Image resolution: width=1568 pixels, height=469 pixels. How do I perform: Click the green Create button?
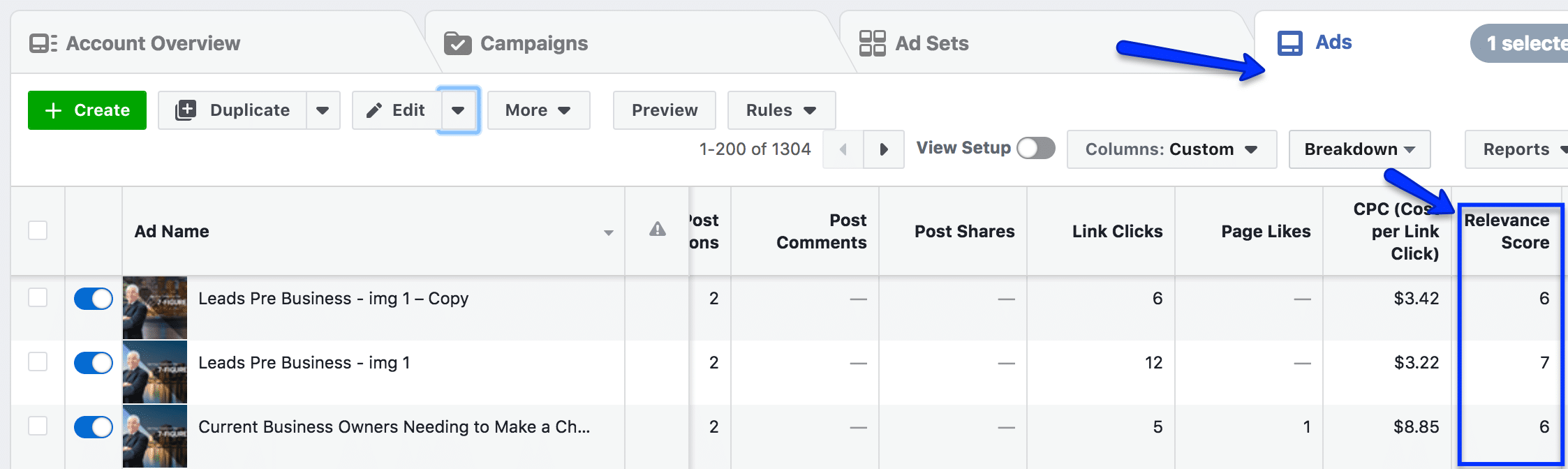pyautogui.click(x=87, y=110)
